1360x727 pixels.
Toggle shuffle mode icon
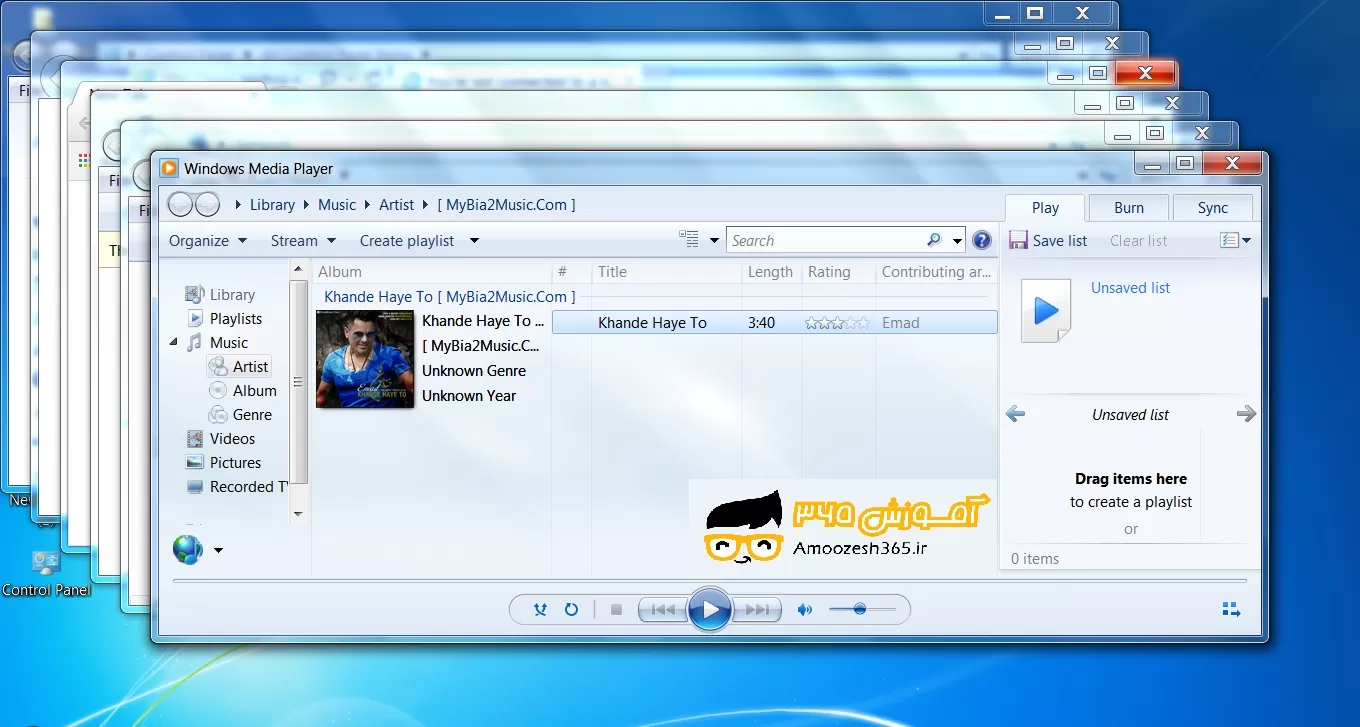(540, 609)
